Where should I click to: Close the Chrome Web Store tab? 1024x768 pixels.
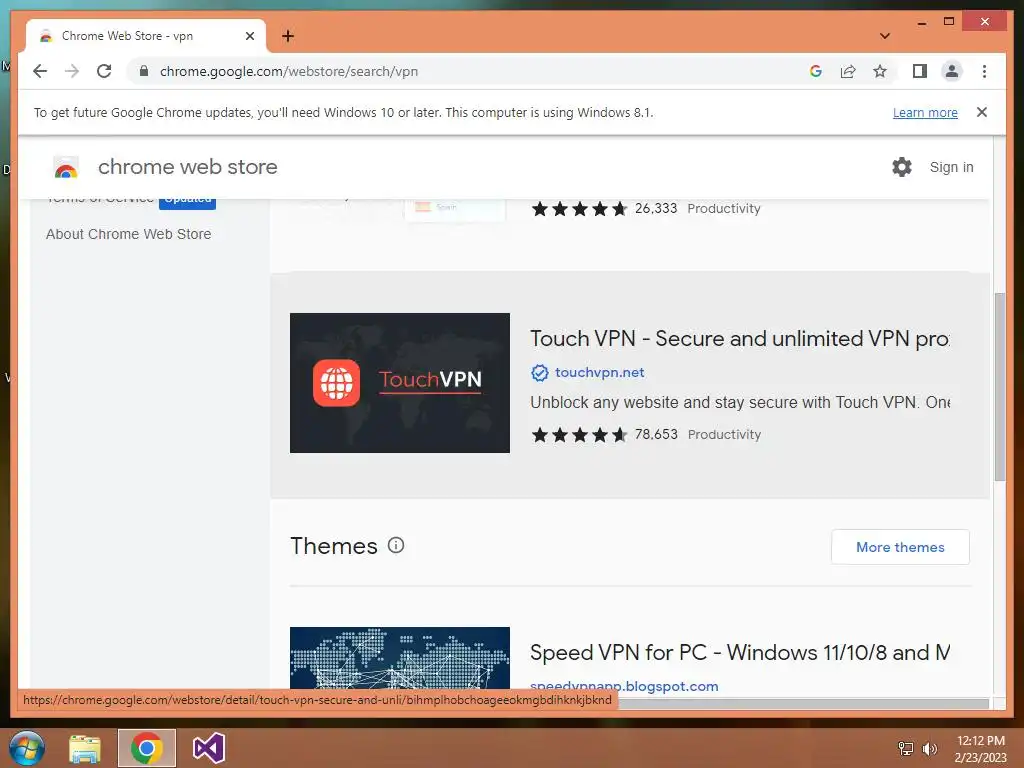pos(249,36)
